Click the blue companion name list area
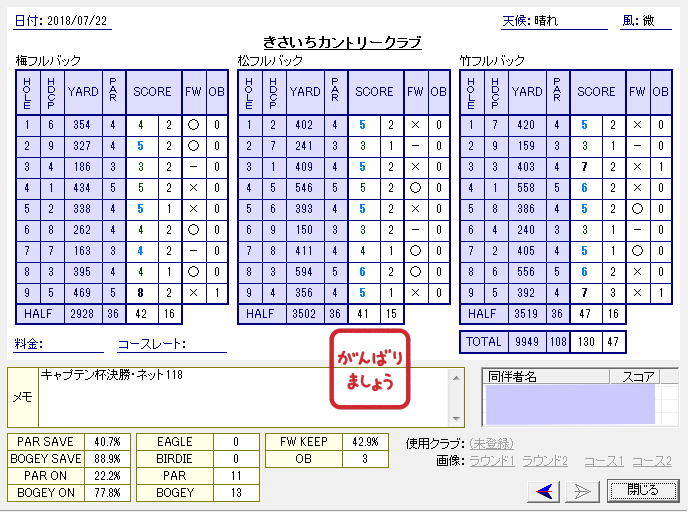This screenshot has width=688, height=512. (570, 404)
